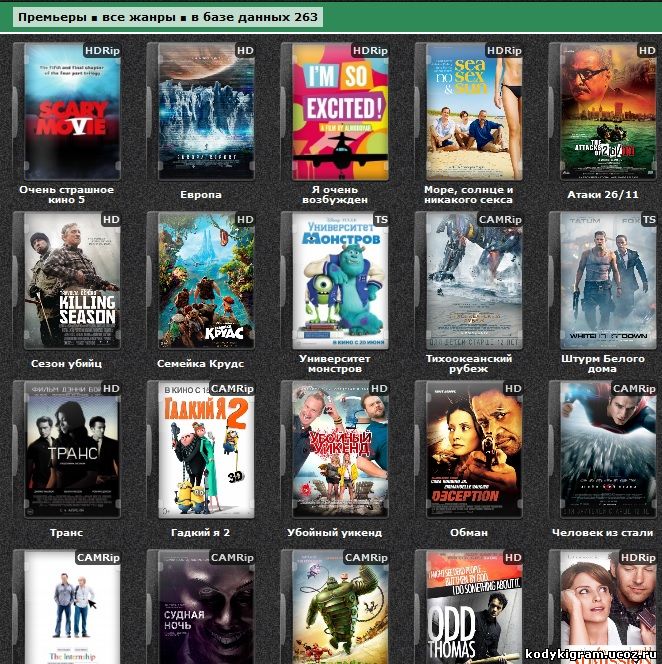Viewport: 662px width, 664px height.
Task: Open the Транс movie poster
Action: point(72,449)
